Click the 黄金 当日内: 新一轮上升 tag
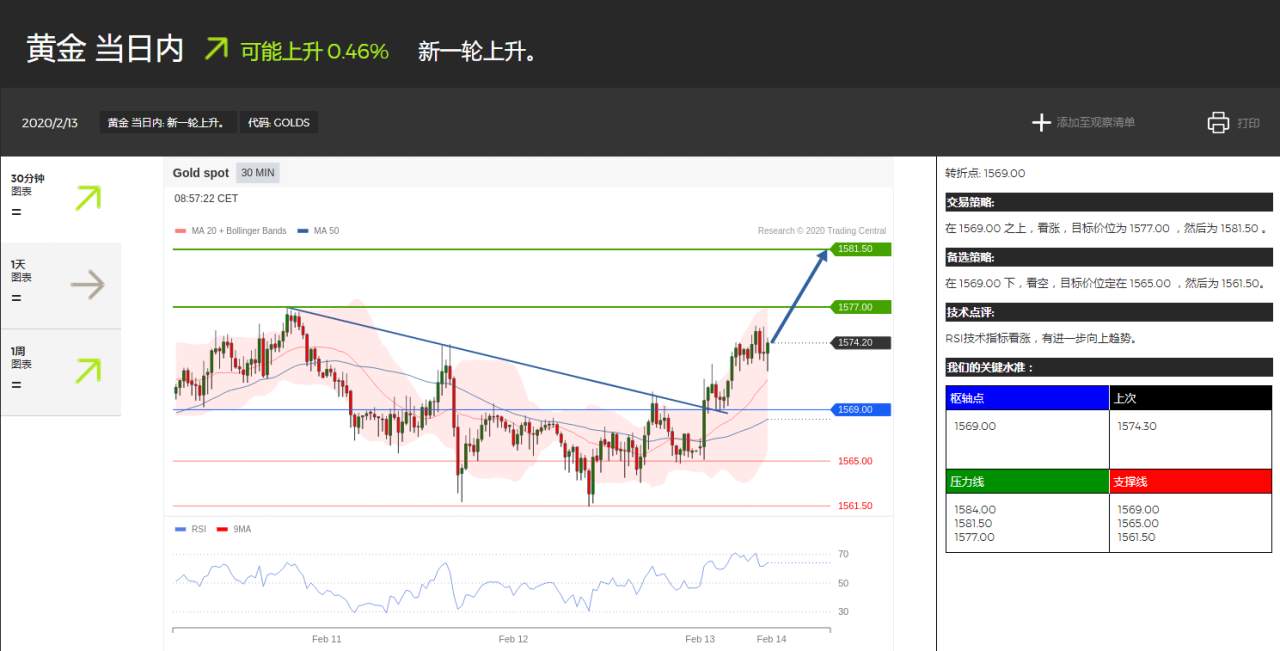Screen dimensions: 1280x651 point(168,122)
